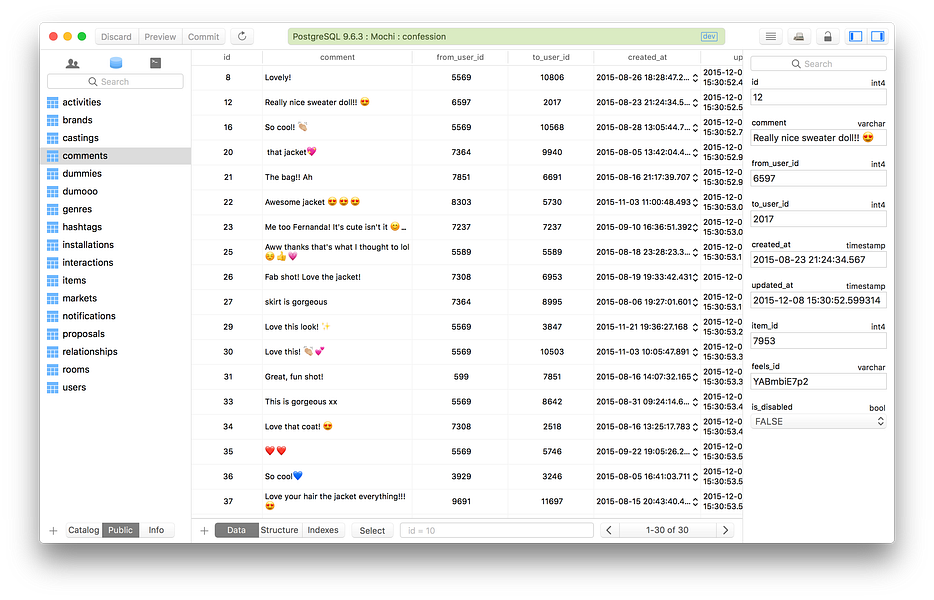Viewport: 934px width, 600px height.
Task: Select the notifications table
Action: click(x=116, y=316)
